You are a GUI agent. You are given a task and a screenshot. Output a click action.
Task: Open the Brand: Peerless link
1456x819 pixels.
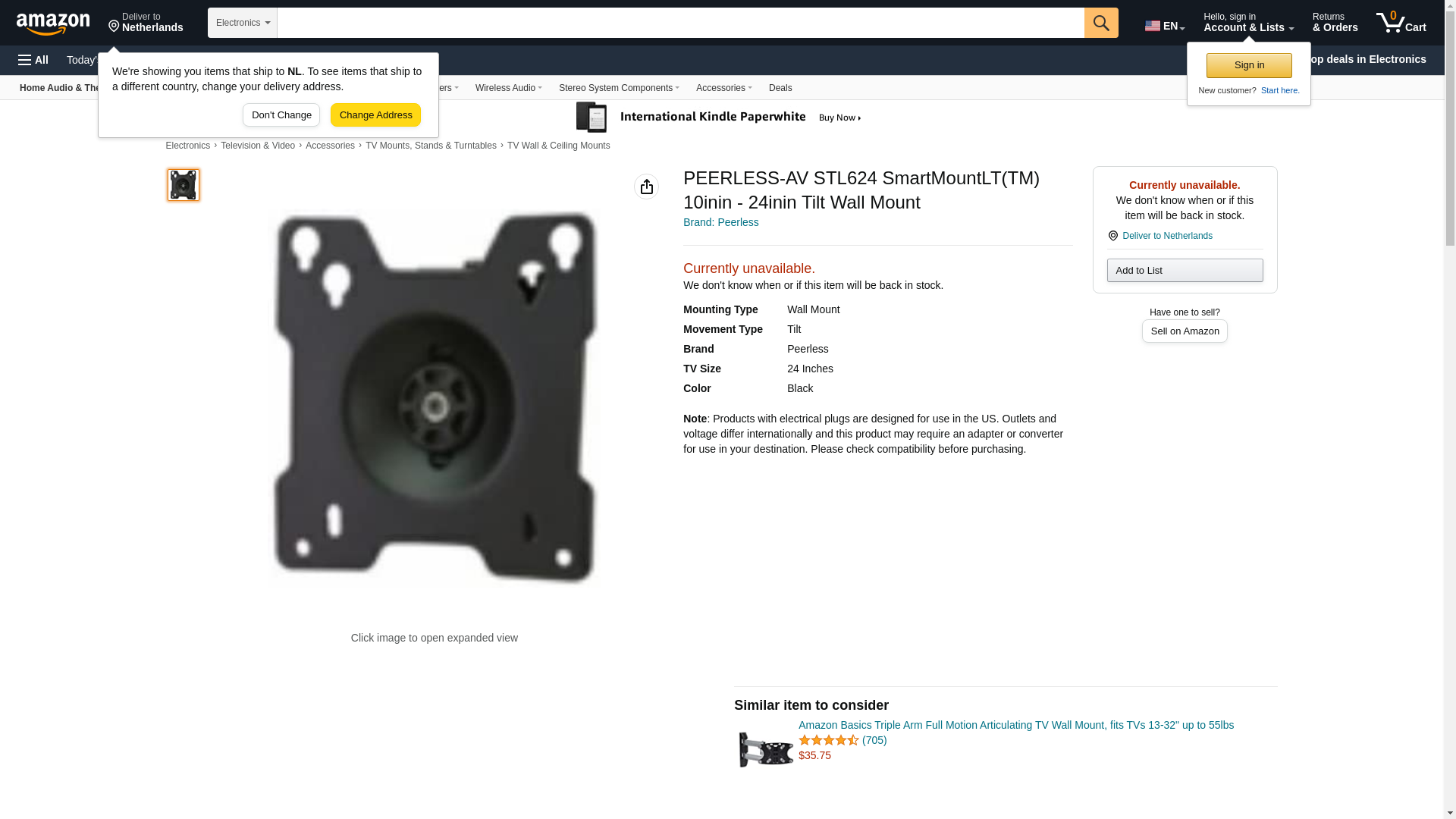[x=720, y=222]
